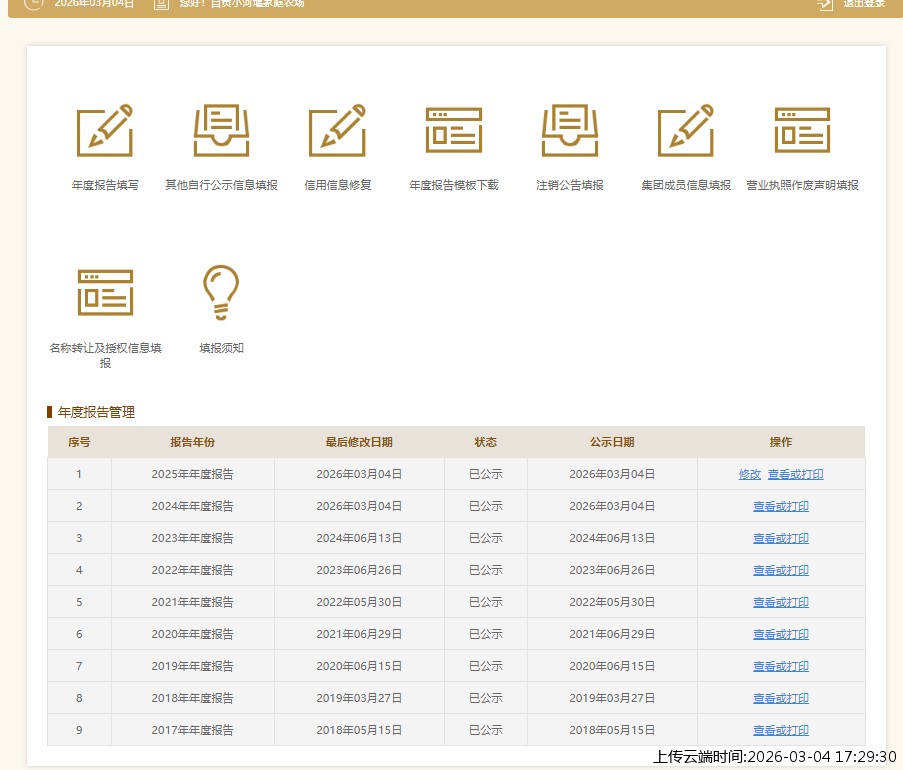The height and width of the screenshot is (770, 903).
Task: Open 查看或打印 for 2018年年度报告
Action: [781, 699]
